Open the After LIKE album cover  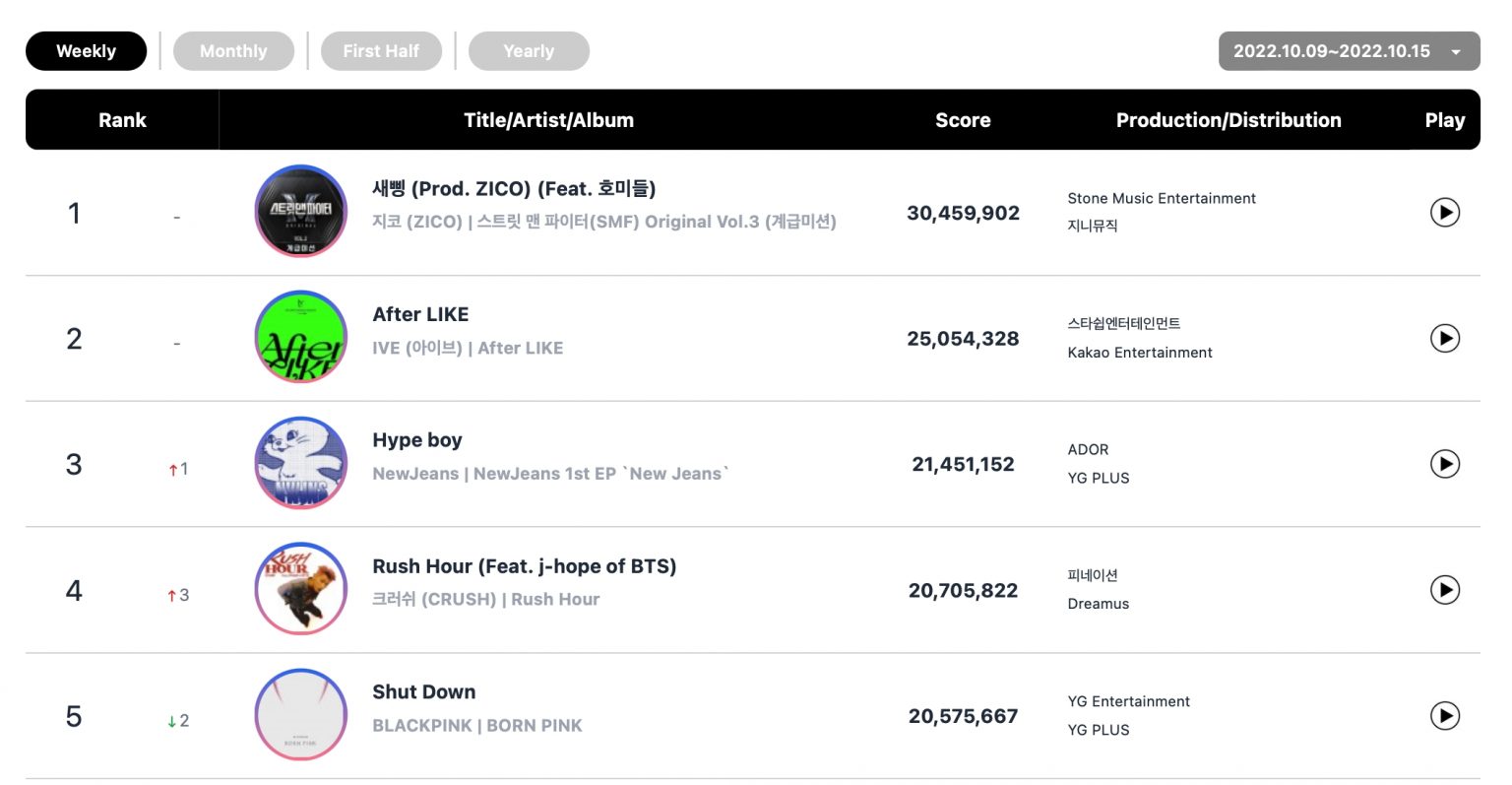[x=301, y=338]
